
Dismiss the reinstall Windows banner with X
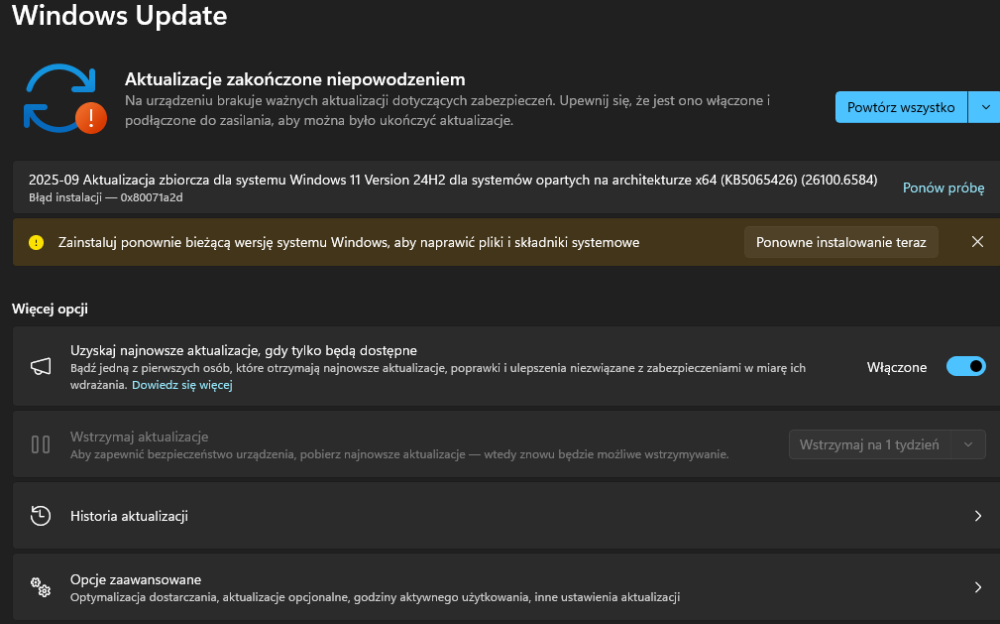coord(978,242)
